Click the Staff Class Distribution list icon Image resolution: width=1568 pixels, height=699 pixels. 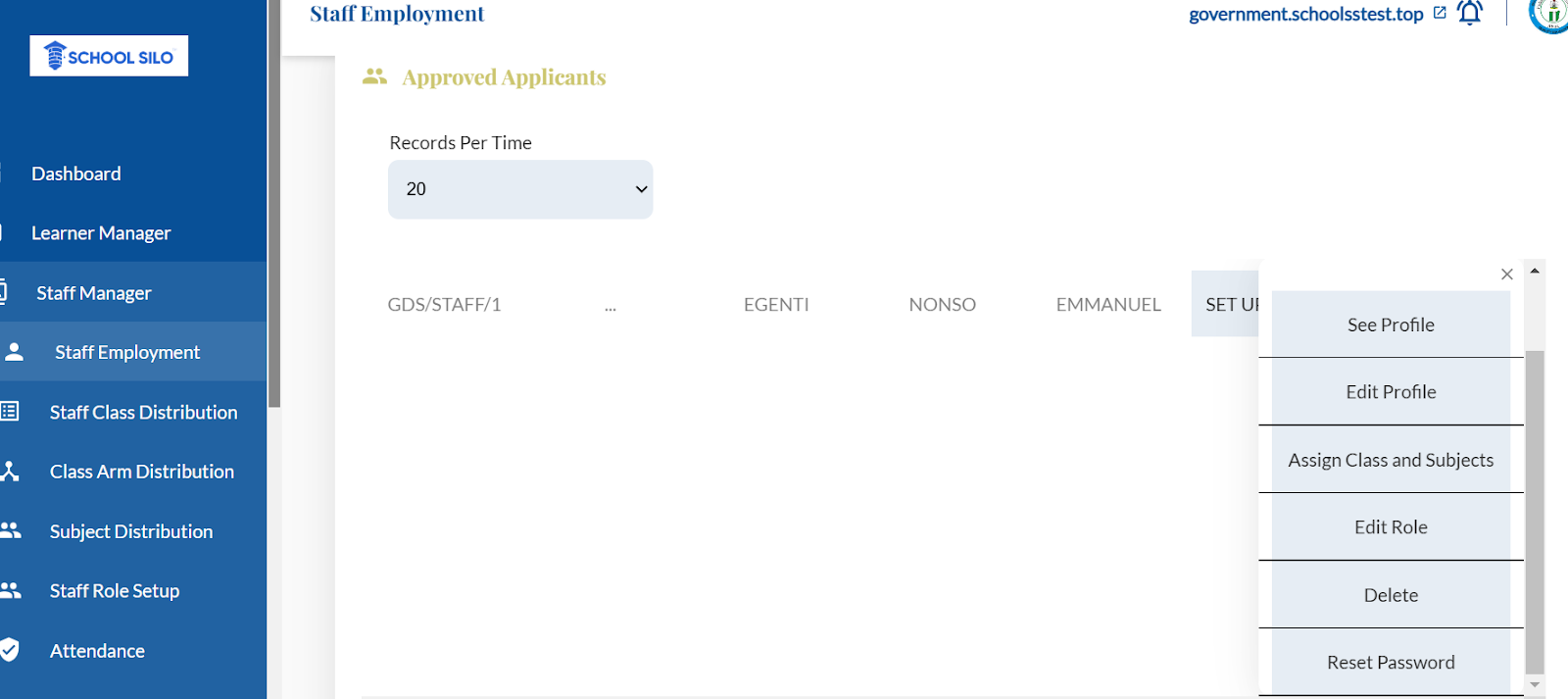[x=10, y=412]
